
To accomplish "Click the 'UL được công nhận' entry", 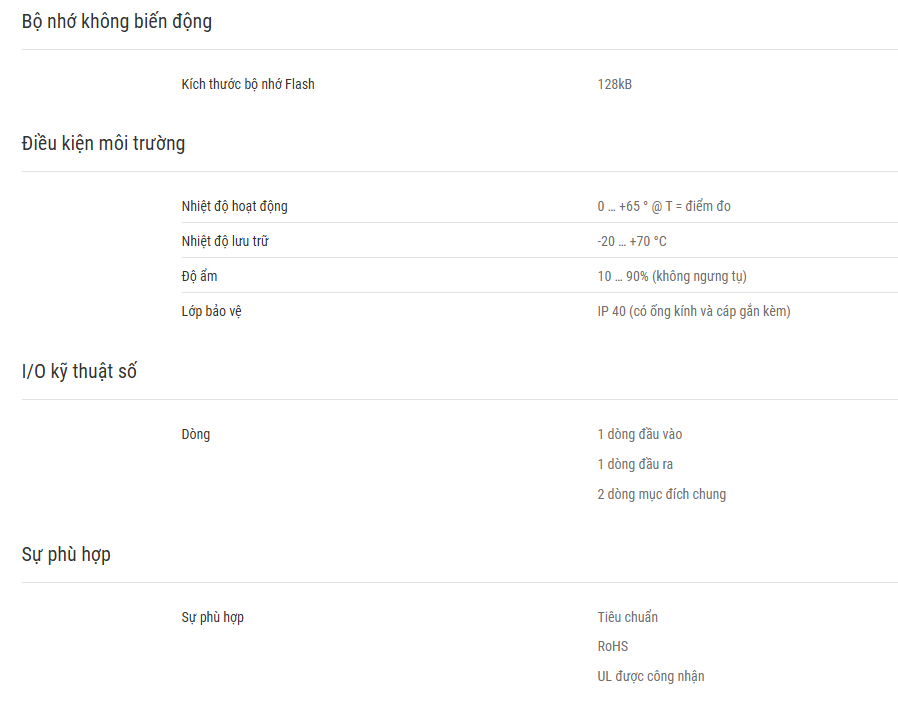I will [651, 676].
